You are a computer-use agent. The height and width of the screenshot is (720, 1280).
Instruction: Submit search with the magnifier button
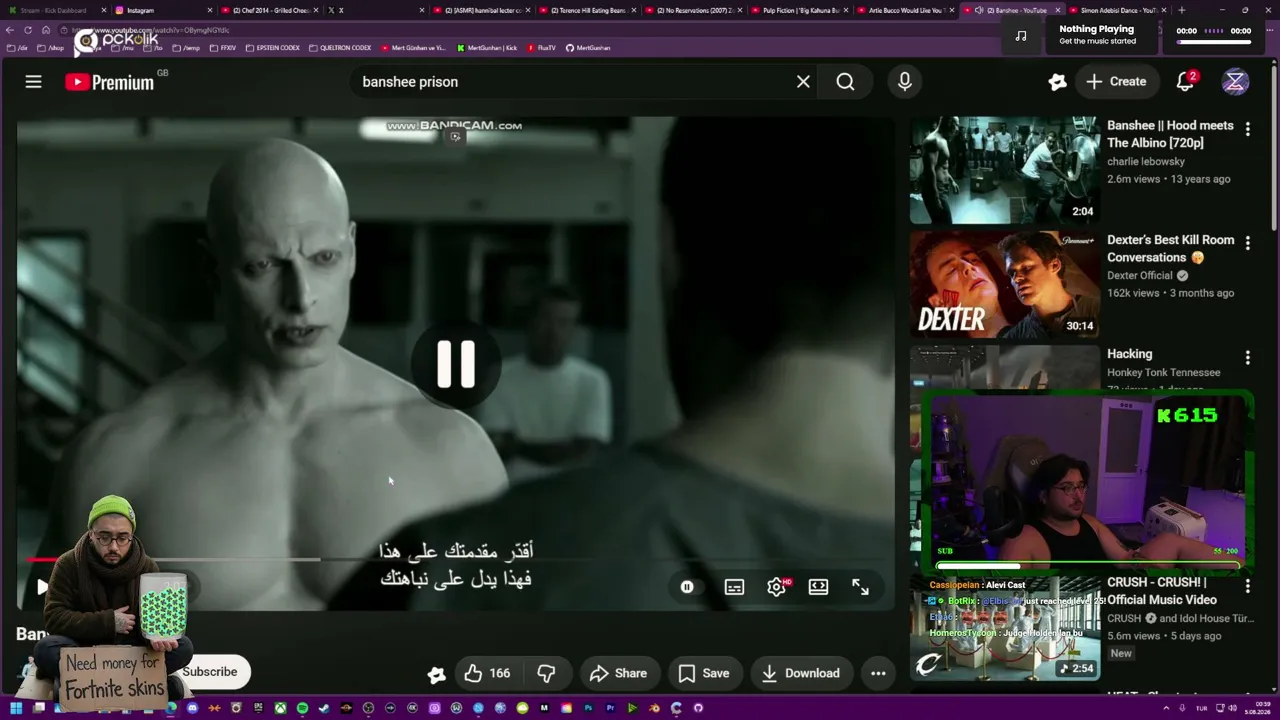pos(845,82)
